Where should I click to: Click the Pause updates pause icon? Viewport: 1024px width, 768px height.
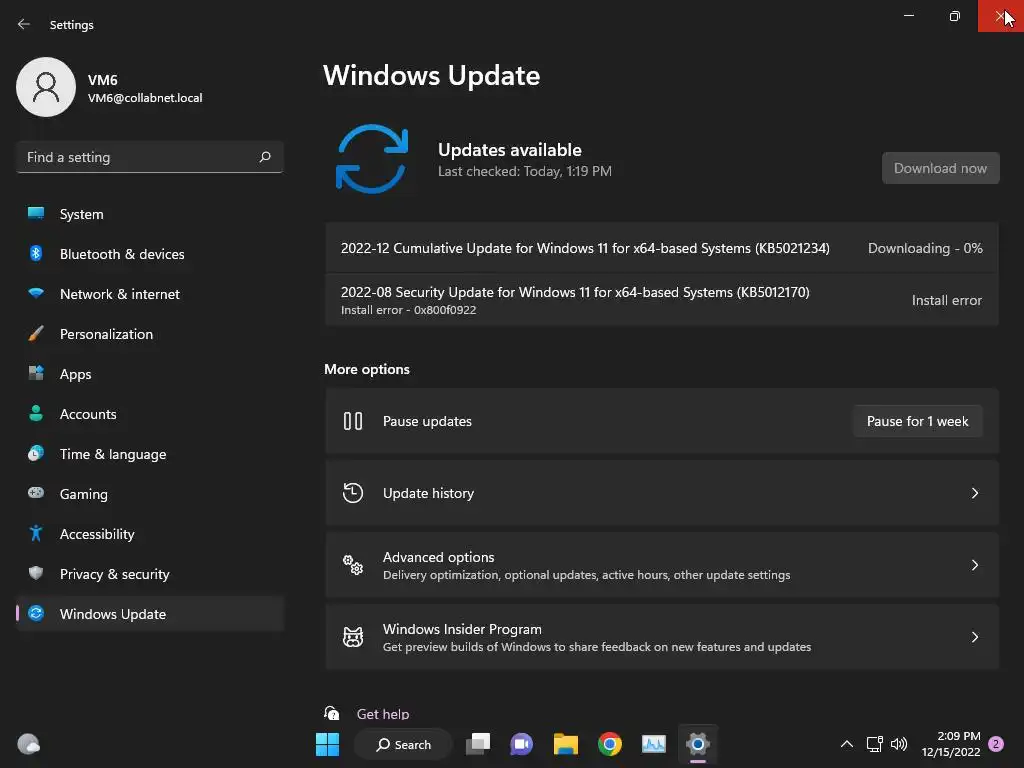coord(353,421)
